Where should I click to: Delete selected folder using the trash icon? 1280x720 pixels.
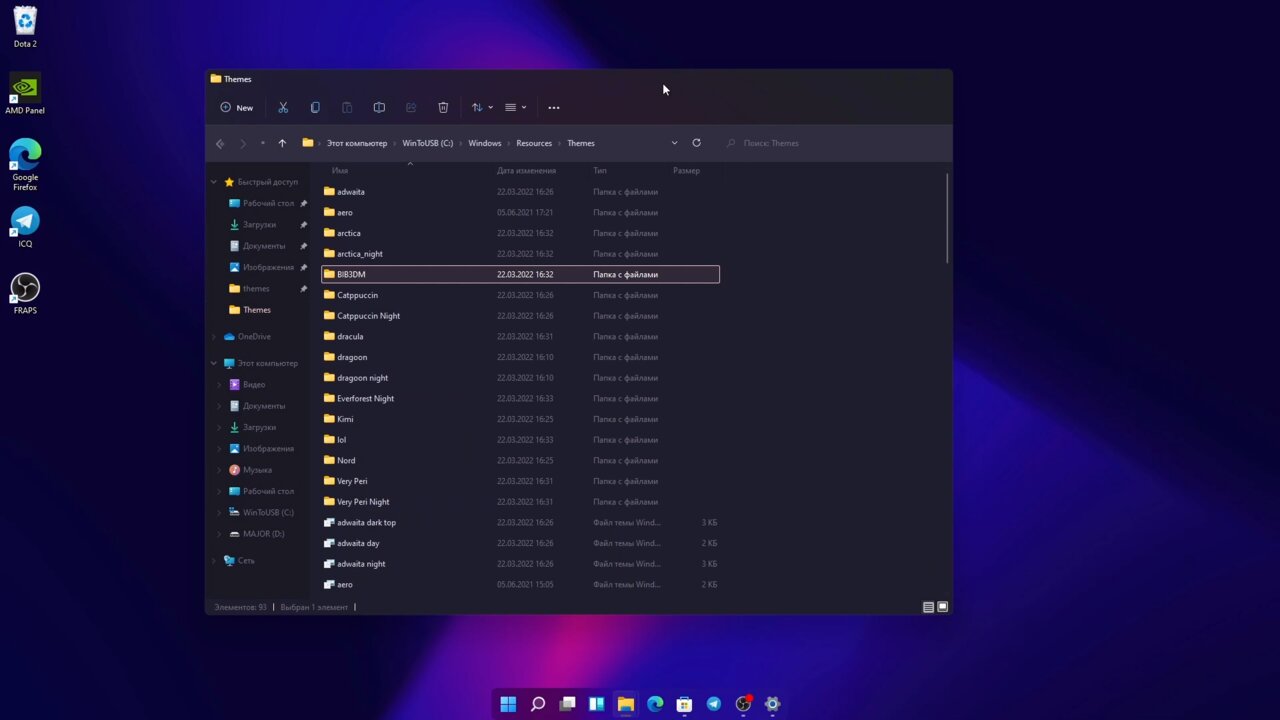pos(443,107)
